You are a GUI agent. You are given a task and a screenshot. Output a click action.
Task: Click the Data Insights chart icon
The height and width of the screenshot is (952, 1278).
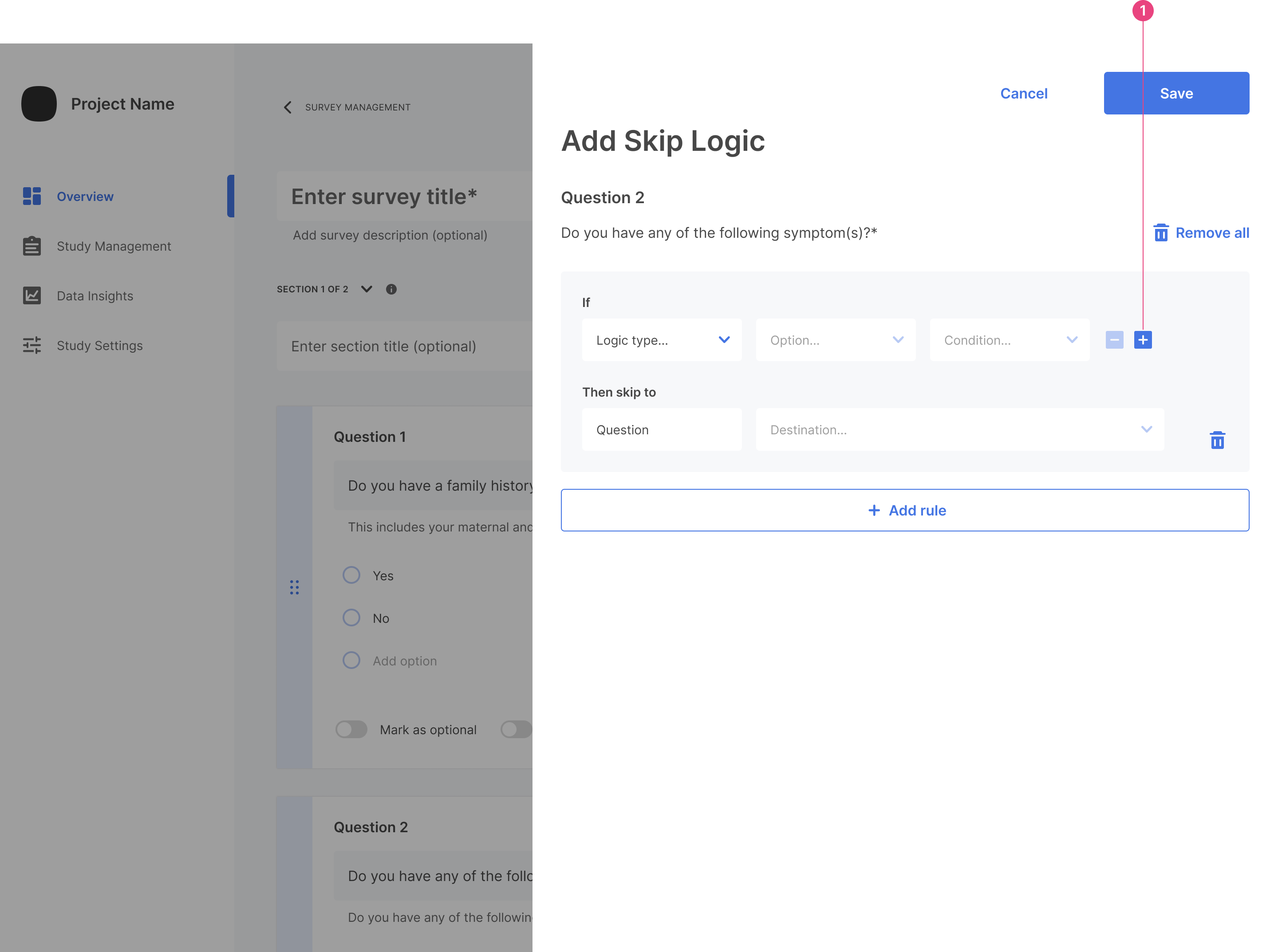pyautogui.click(x=32, y=295)
